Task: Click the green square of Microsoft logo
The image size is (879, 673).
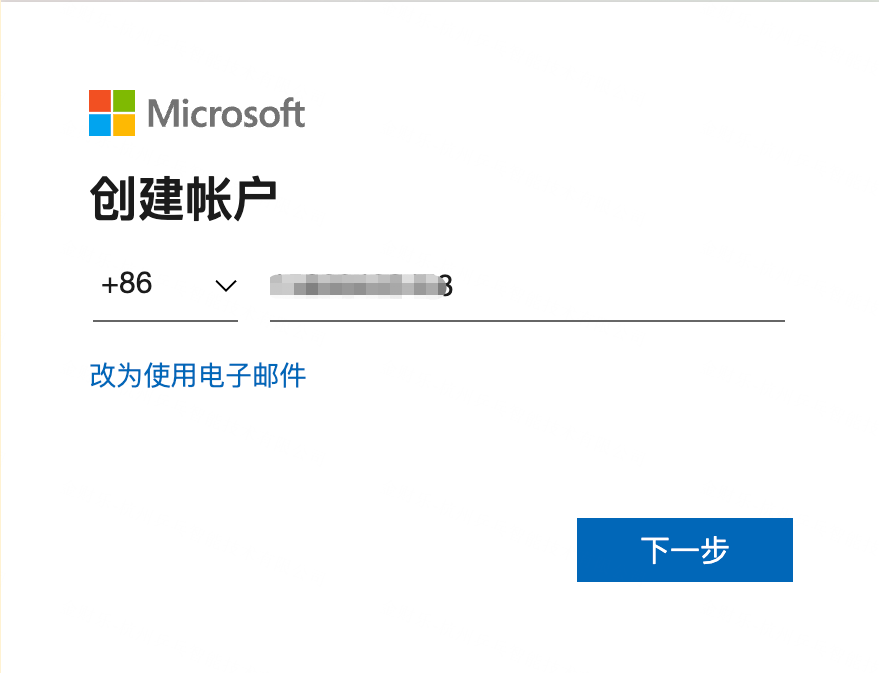Action: pyautogui.click(x=124, y=101)
